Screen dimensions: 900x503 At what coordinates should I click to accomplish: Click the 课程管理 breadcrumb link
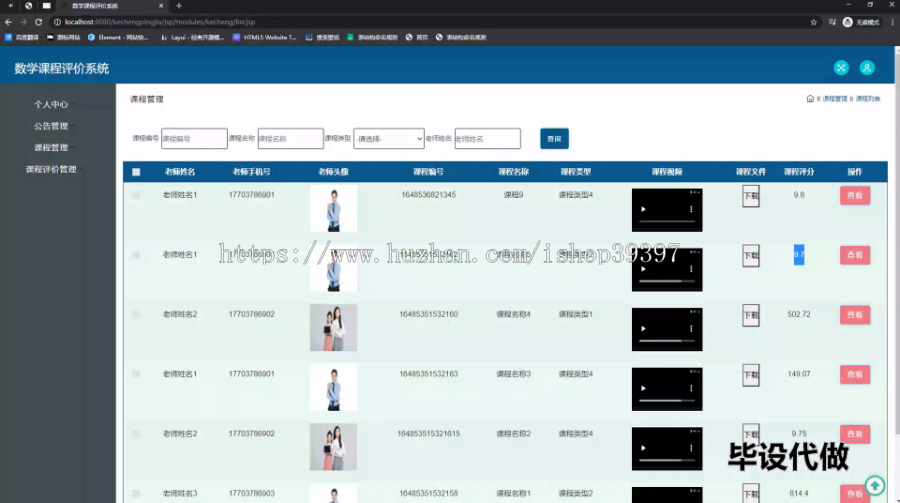click(x=835, y=99)
